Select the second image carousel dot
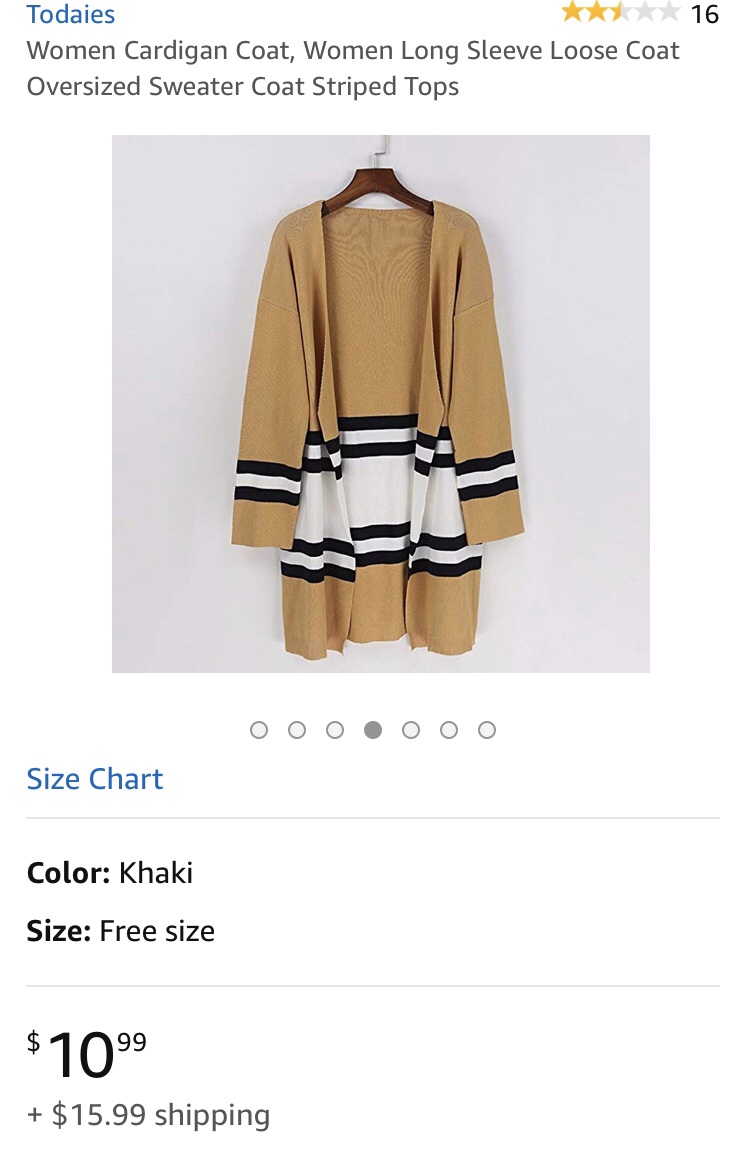 pos(297,730)
